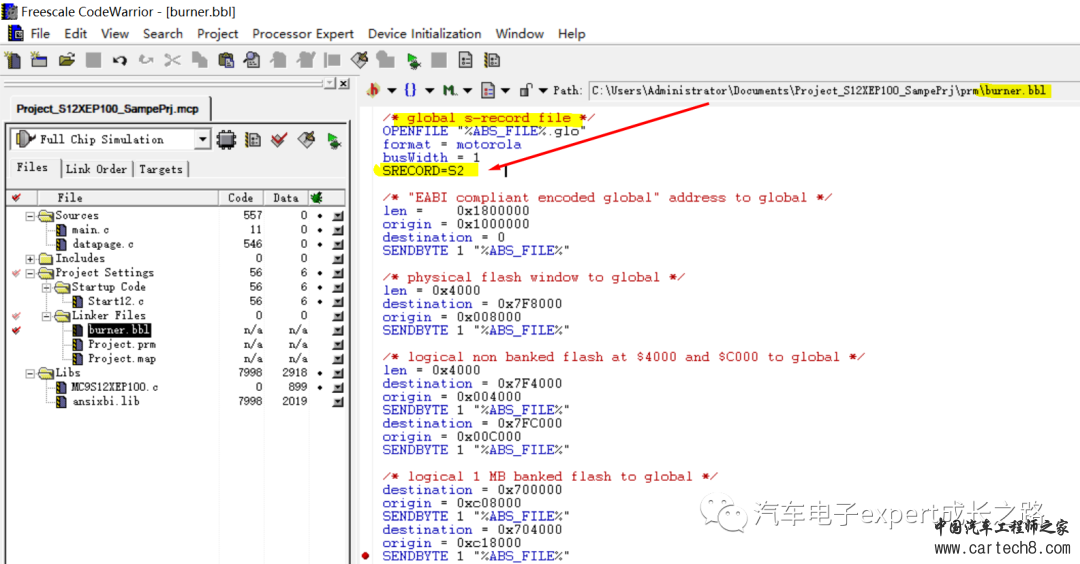
Task: Select Project.prm in the file tree
Action: 121,344
